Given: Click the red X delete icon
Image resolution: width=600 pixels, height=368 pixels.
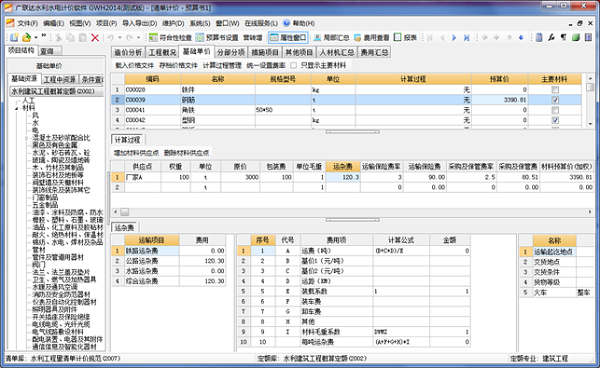Looking at the screenshot, I should click(x=95, y=37).
